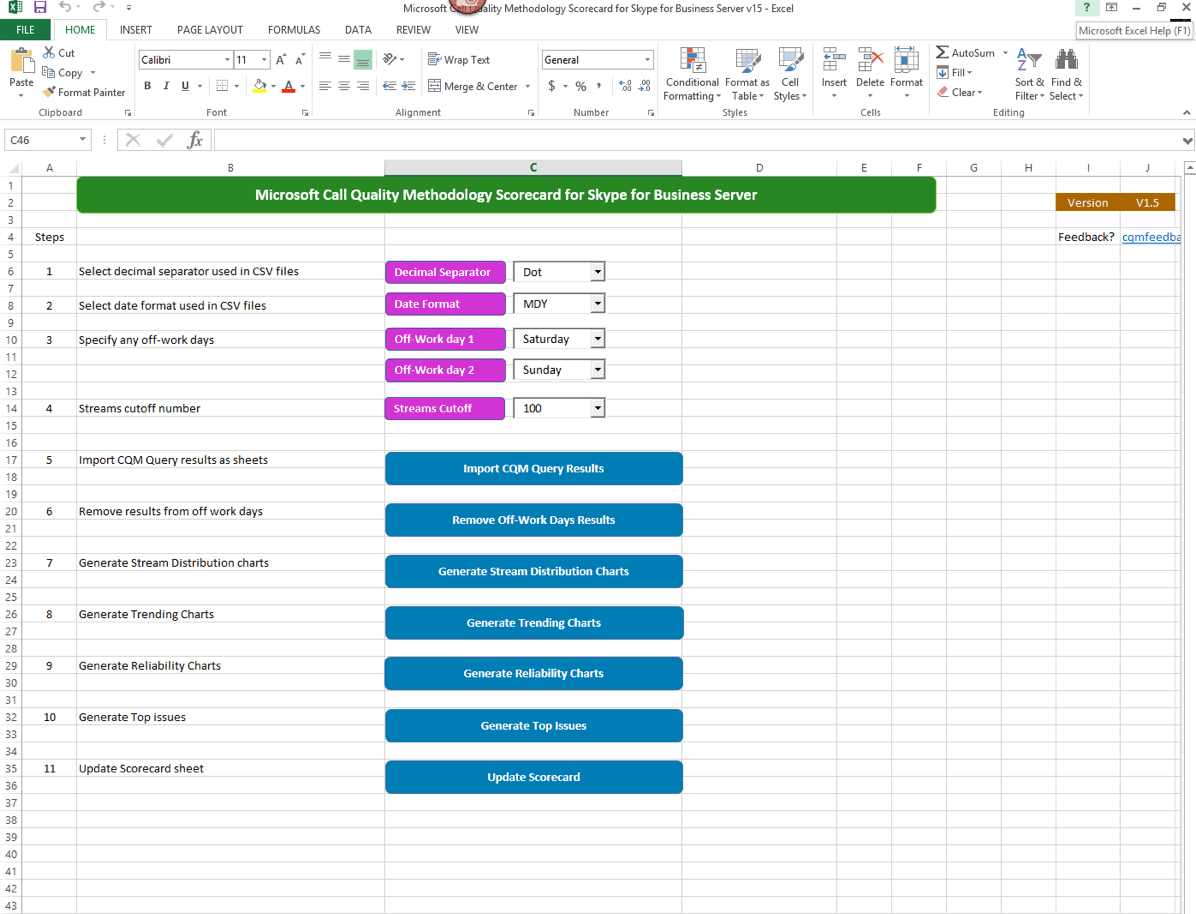Open the font size dropdown
The image size is (1196, 914).
coord(265,59)
